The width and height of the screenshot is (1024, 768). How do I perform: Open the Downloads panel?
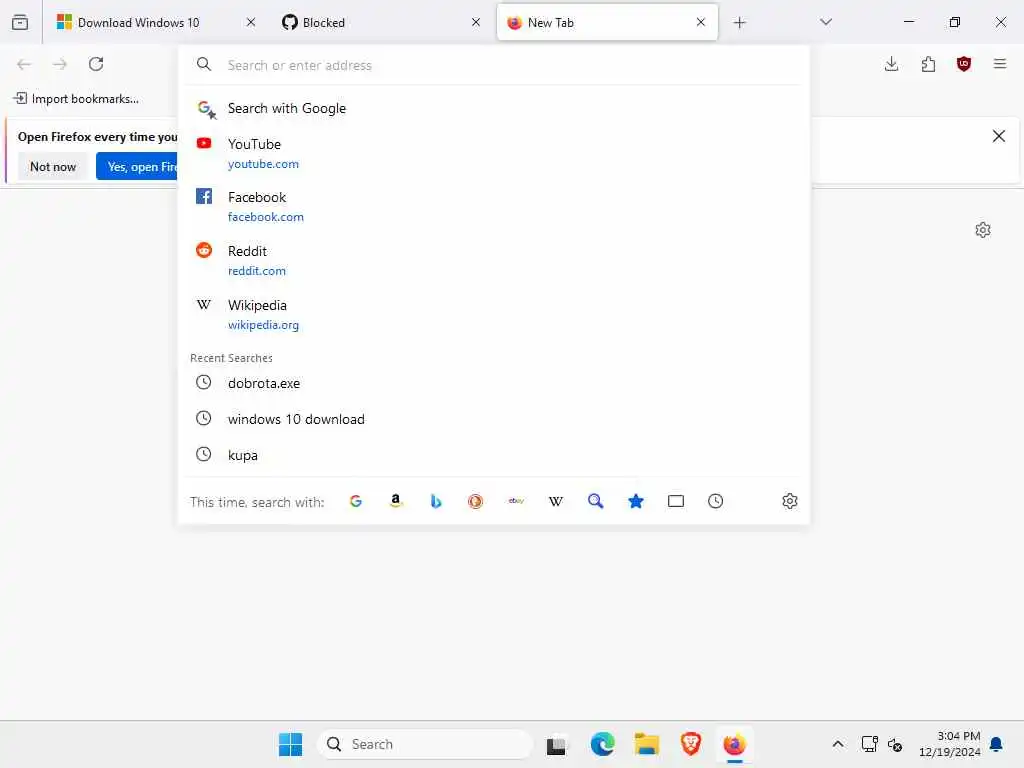point(891,64)
